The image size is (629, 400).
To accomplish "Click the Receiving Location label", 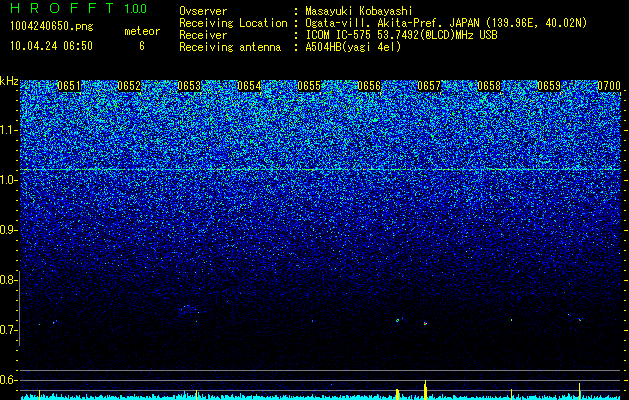I will tap(233, 23).
